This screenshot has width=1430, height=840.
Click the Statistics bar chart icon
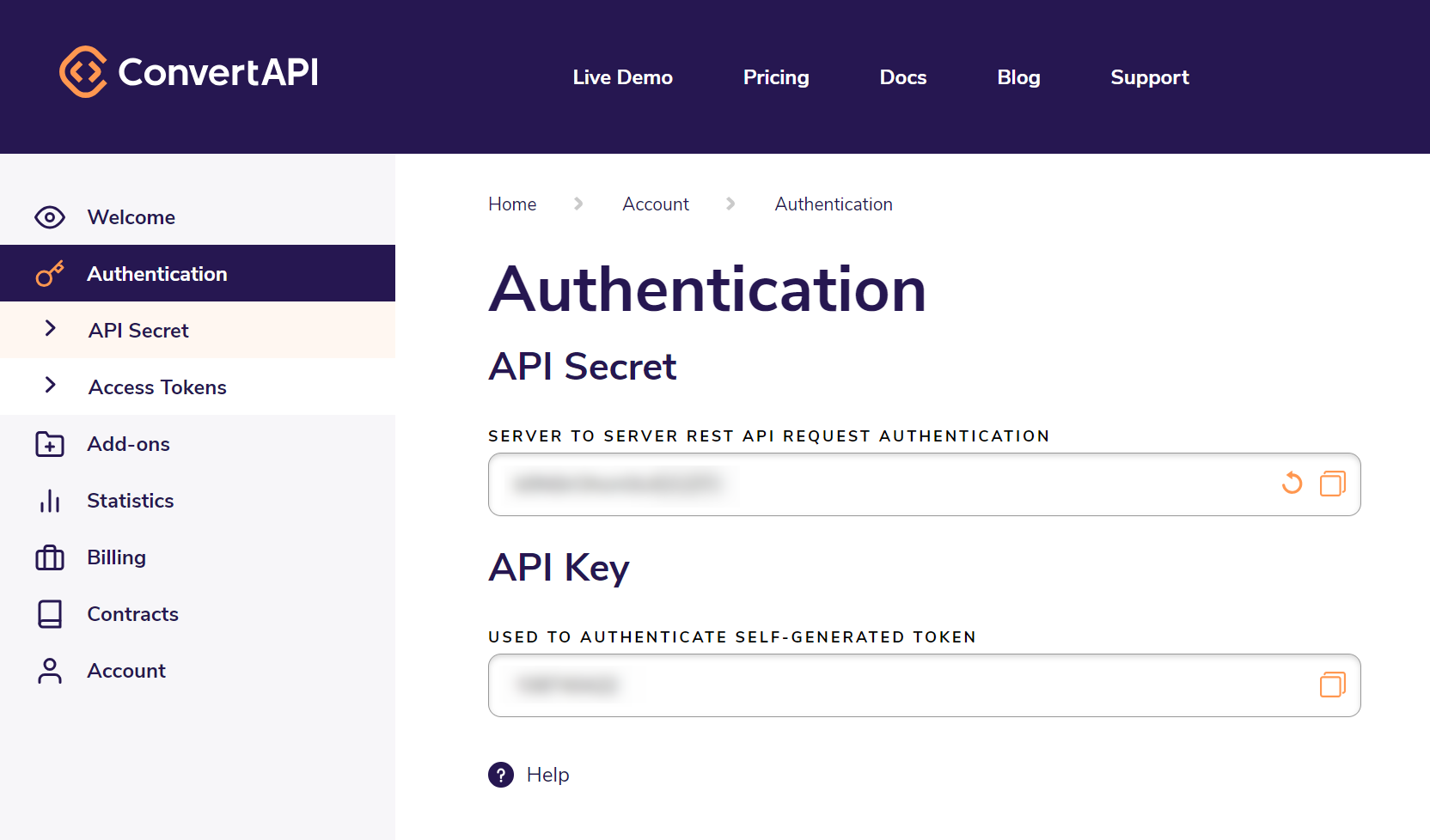[x=50, y=501]
